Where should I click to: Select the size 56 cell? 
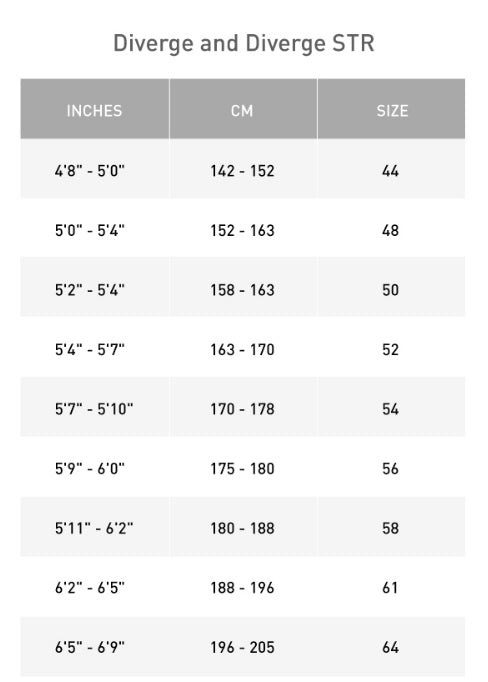click(391, 467)
